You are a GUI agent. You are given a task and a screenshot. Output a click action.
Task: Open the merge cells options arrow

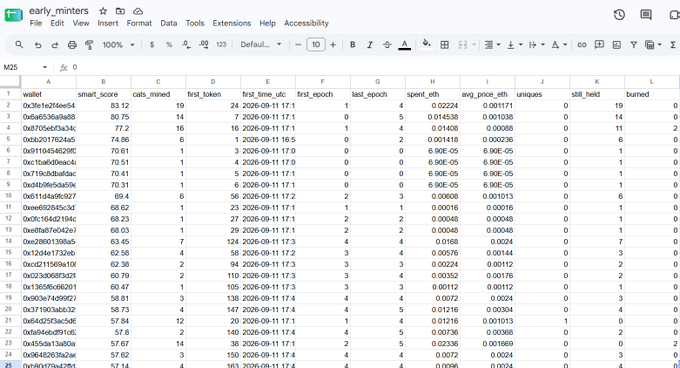tap(474, 45)
